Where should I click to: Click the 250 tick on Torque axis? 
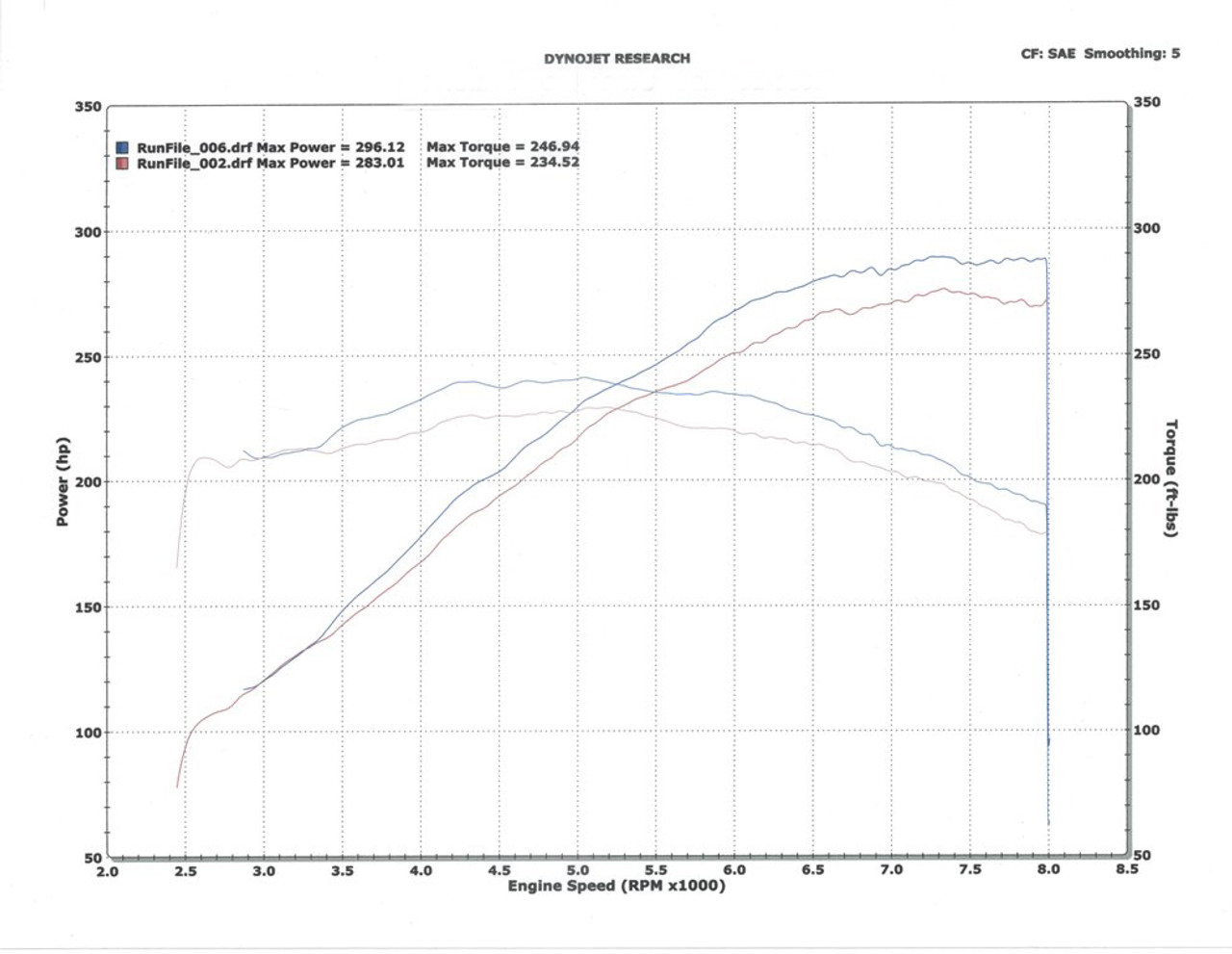point(1147,354)
